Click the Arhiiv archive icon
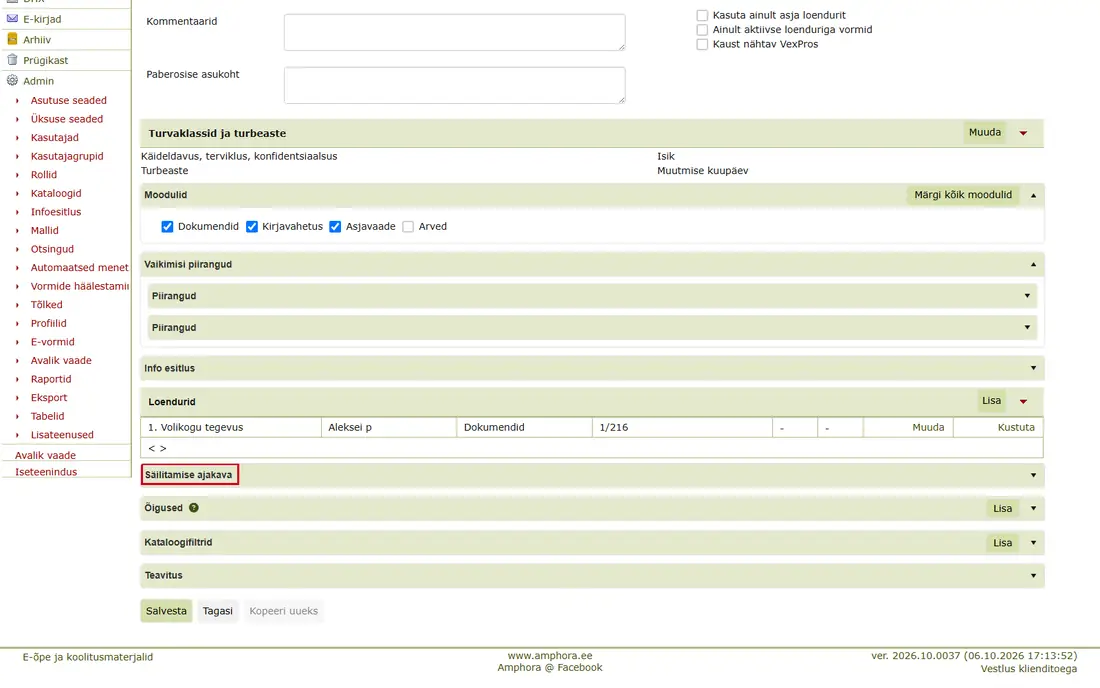The height and width of the screenshot is (688, 1100). tap(12, 39)
